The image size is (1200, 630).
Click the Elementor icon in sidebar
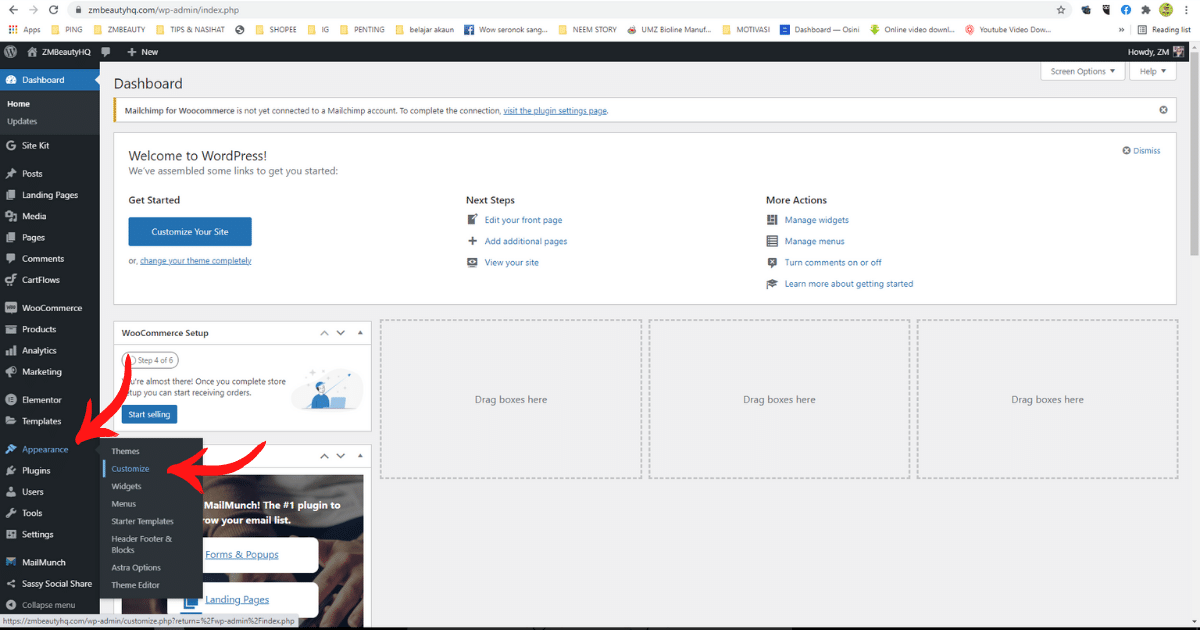(11, 400)
